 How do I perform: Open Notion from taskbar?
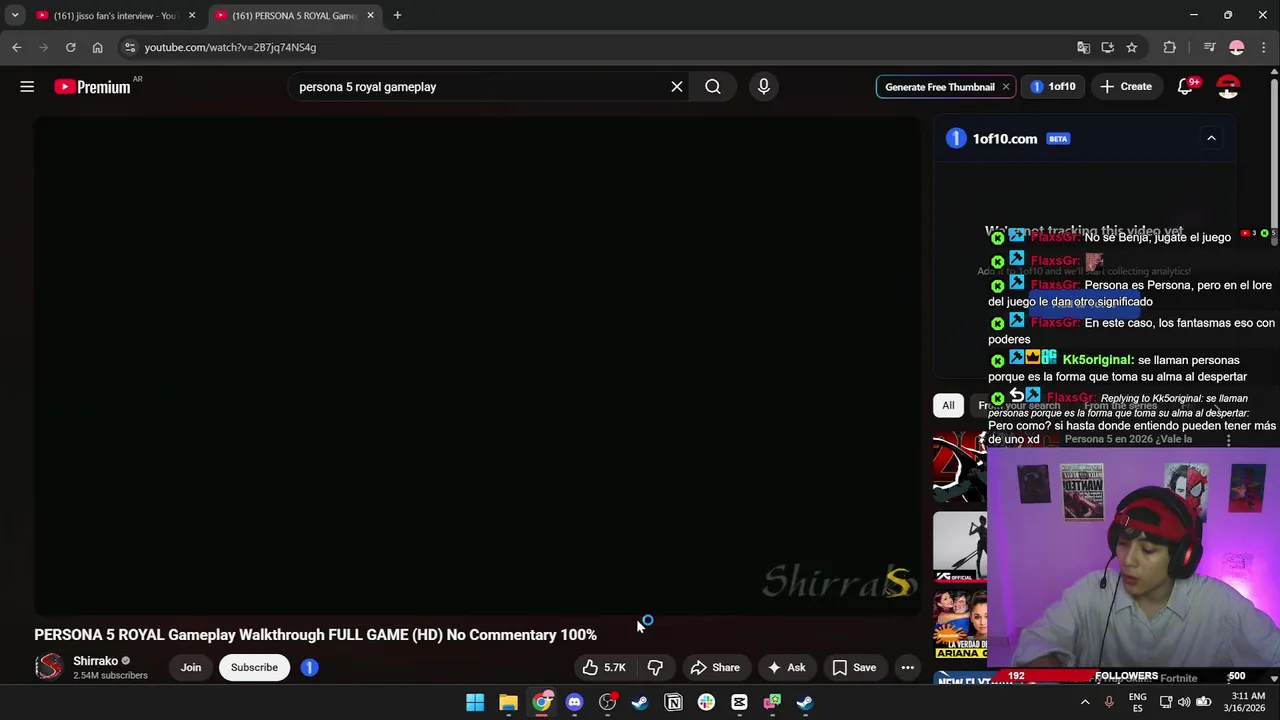pos(673,703)
